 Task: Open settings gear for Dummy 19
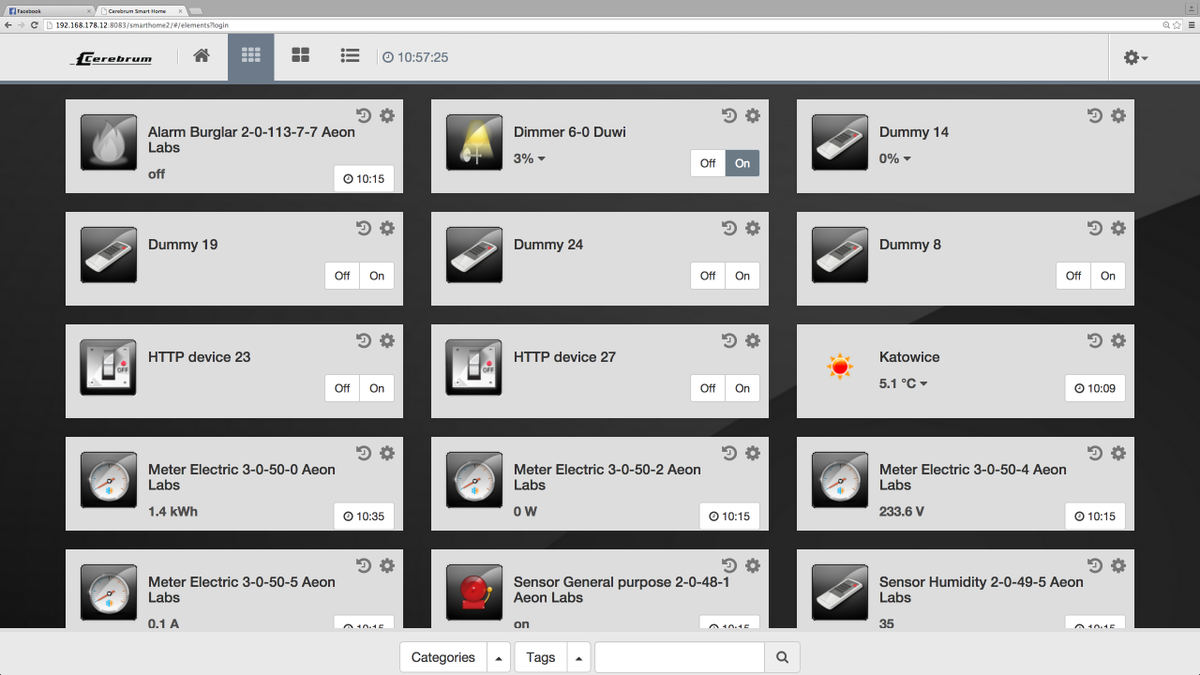click(x=387, y=228)
